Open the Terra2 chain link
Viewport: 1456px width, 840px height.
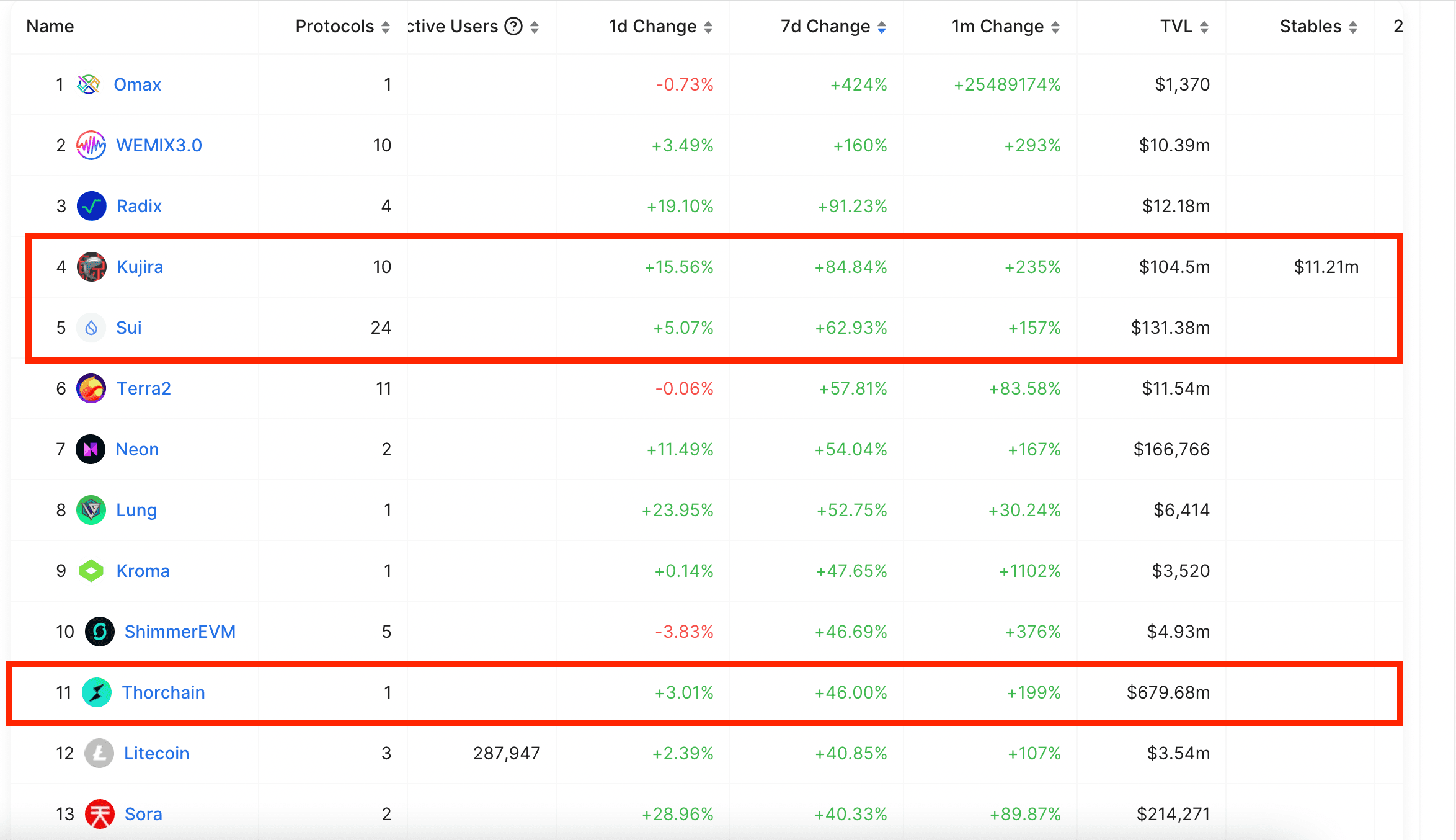tap(143, 388)
